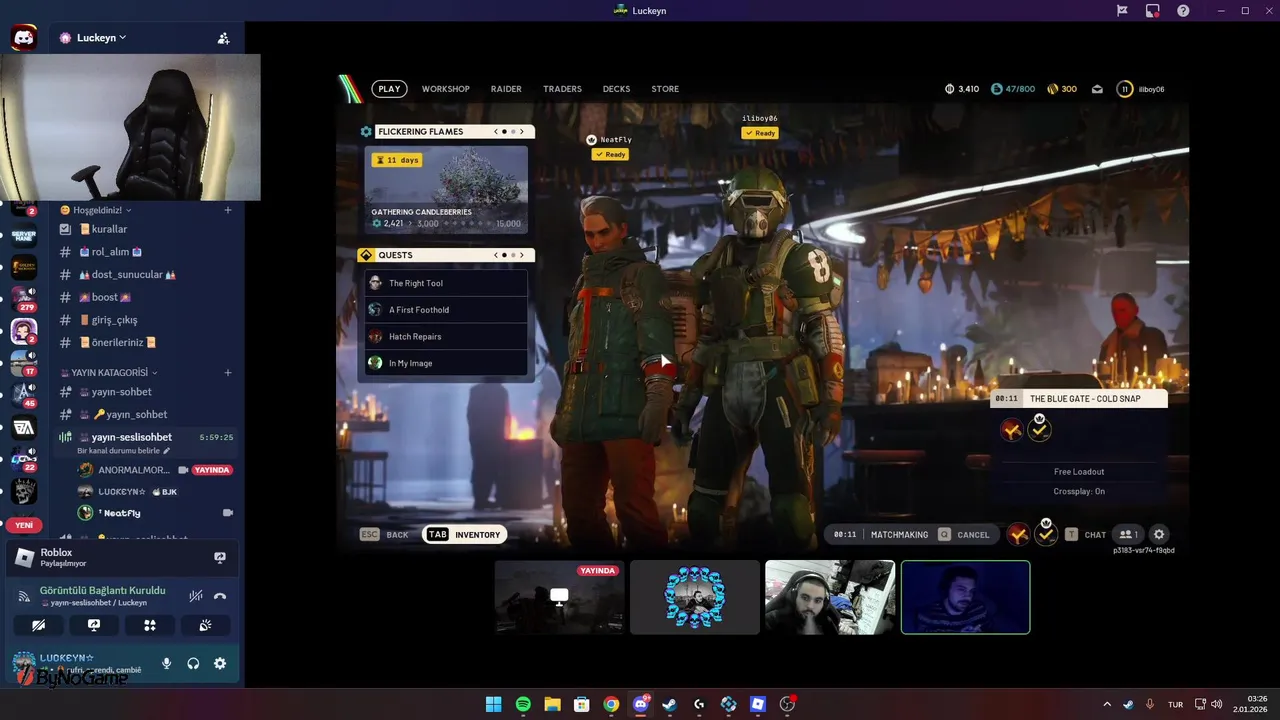The height and width of the screenshot is (720, 1280).
Task: Go to next Flickering Flames page arrow
Action: coord(522,131)
